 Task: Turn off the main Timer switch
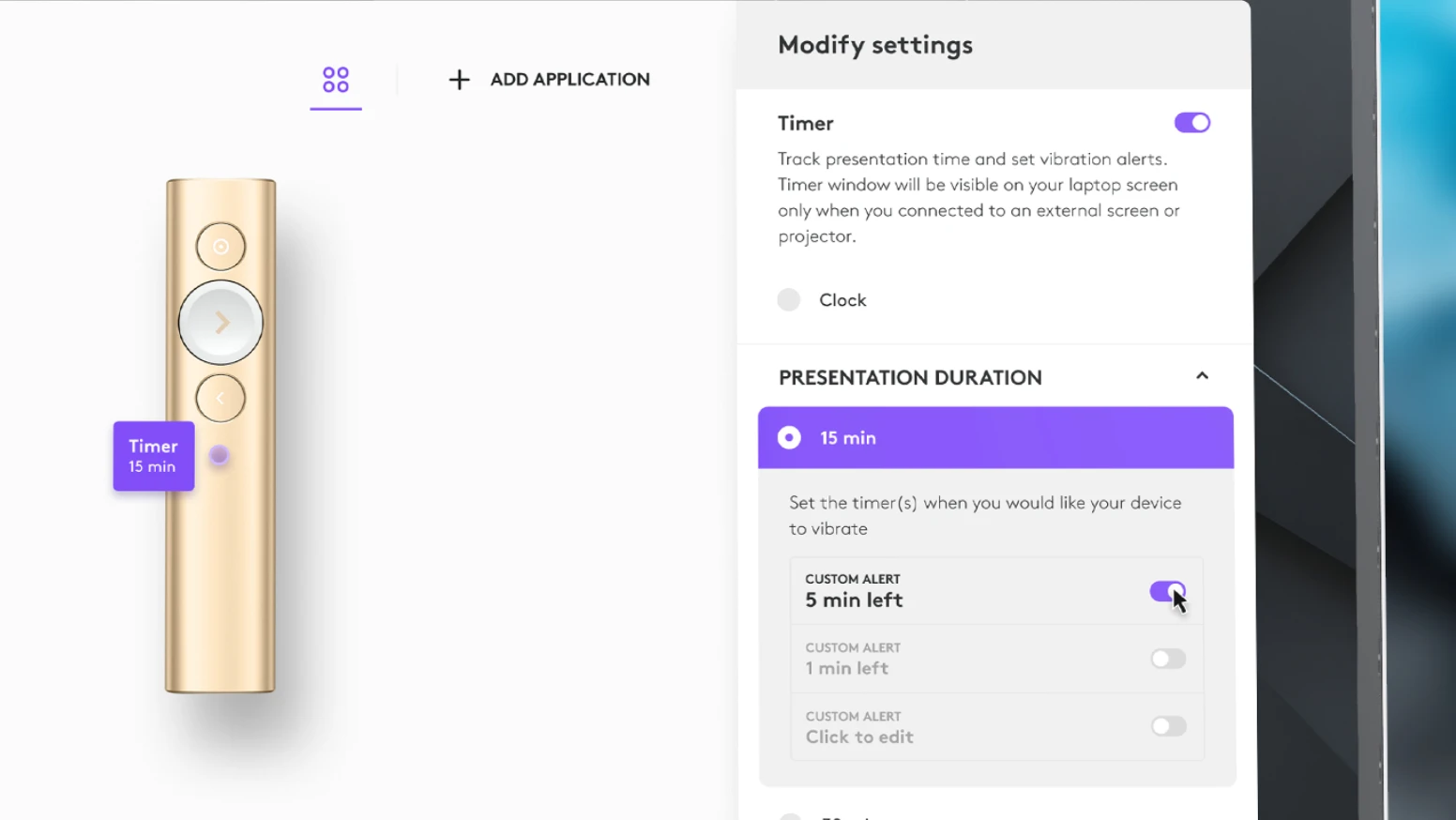tap(1191, 123)
